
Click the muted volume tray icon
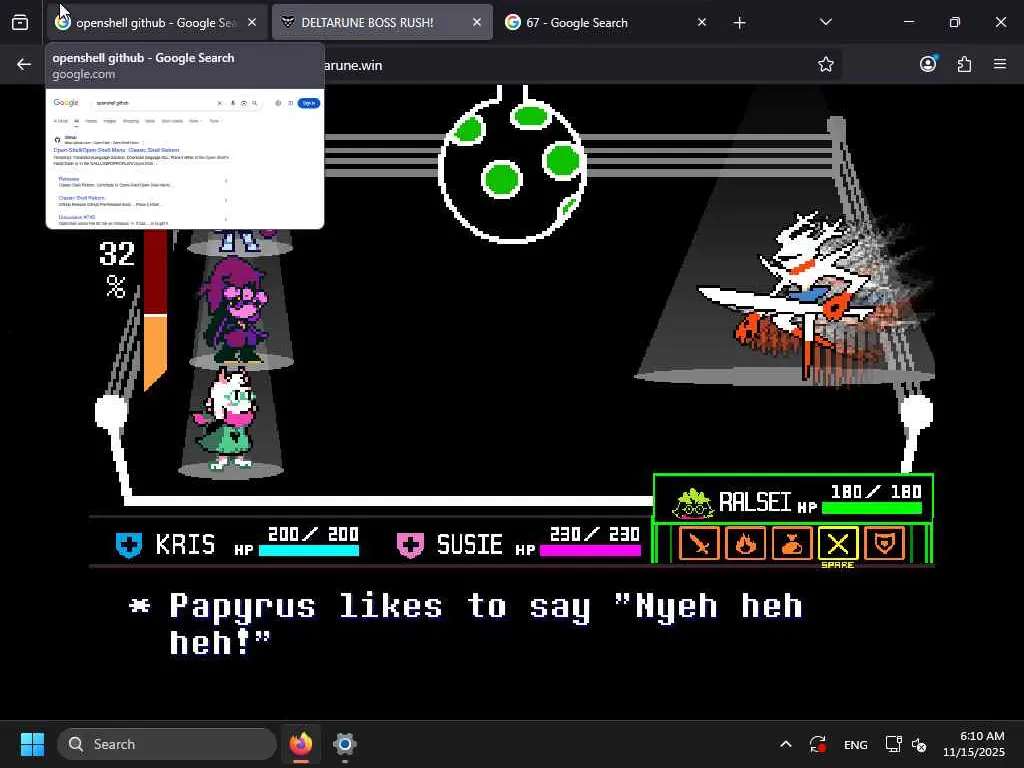(x=919, y=744)
